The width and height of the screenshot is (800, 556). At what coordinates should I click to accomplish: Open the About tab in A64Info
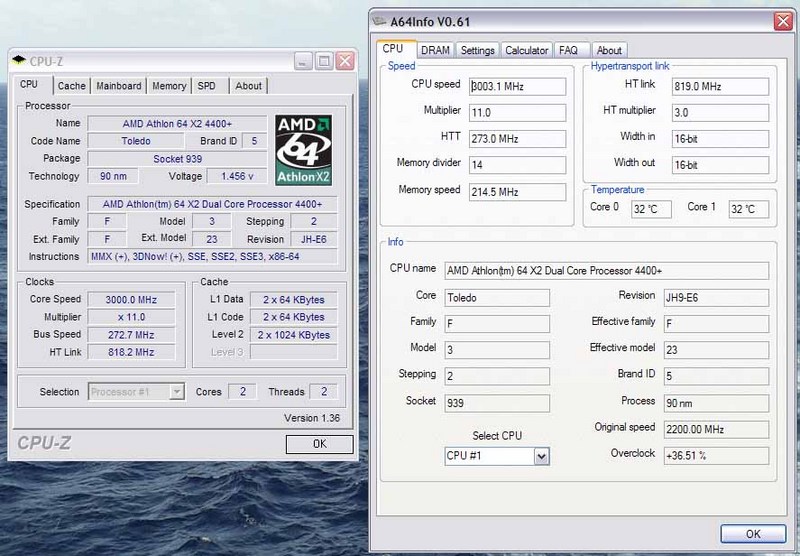[609, 50]
